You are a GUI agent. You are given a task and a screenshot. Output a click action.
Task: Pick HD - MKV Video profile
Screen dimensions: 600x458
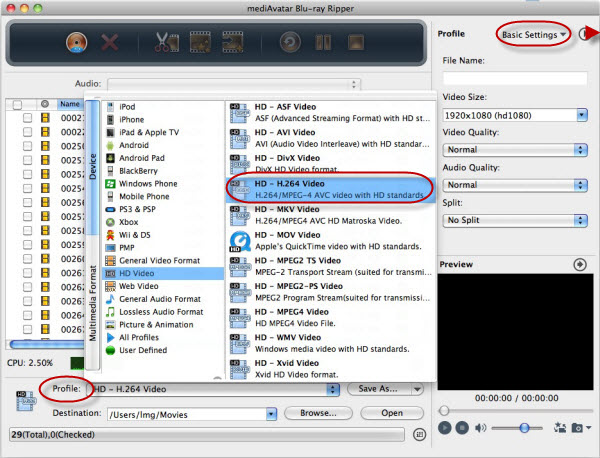(x=331, y=215)
